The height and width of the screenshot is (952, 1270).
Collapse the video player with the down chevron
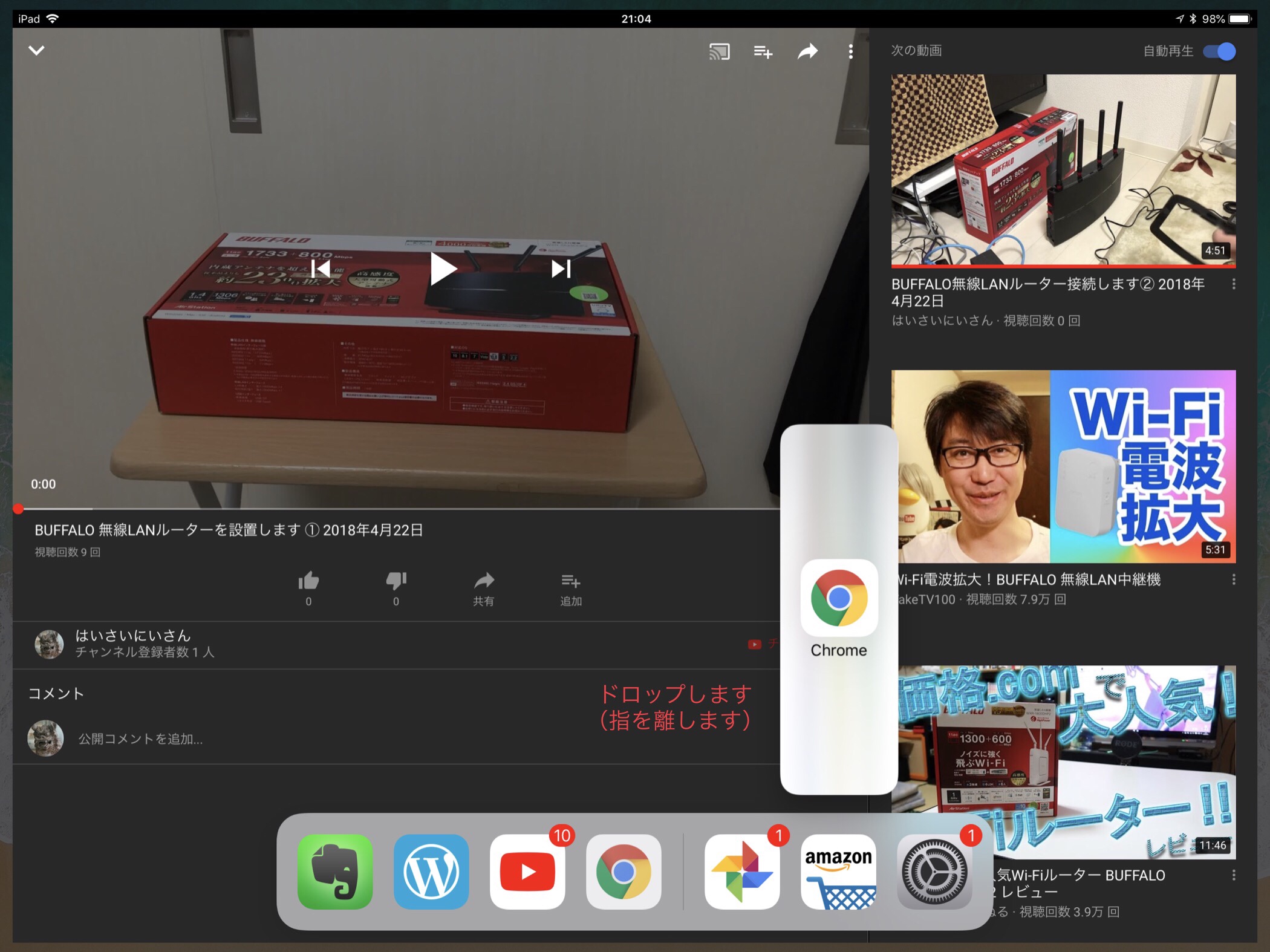click(x=36, y=51)
